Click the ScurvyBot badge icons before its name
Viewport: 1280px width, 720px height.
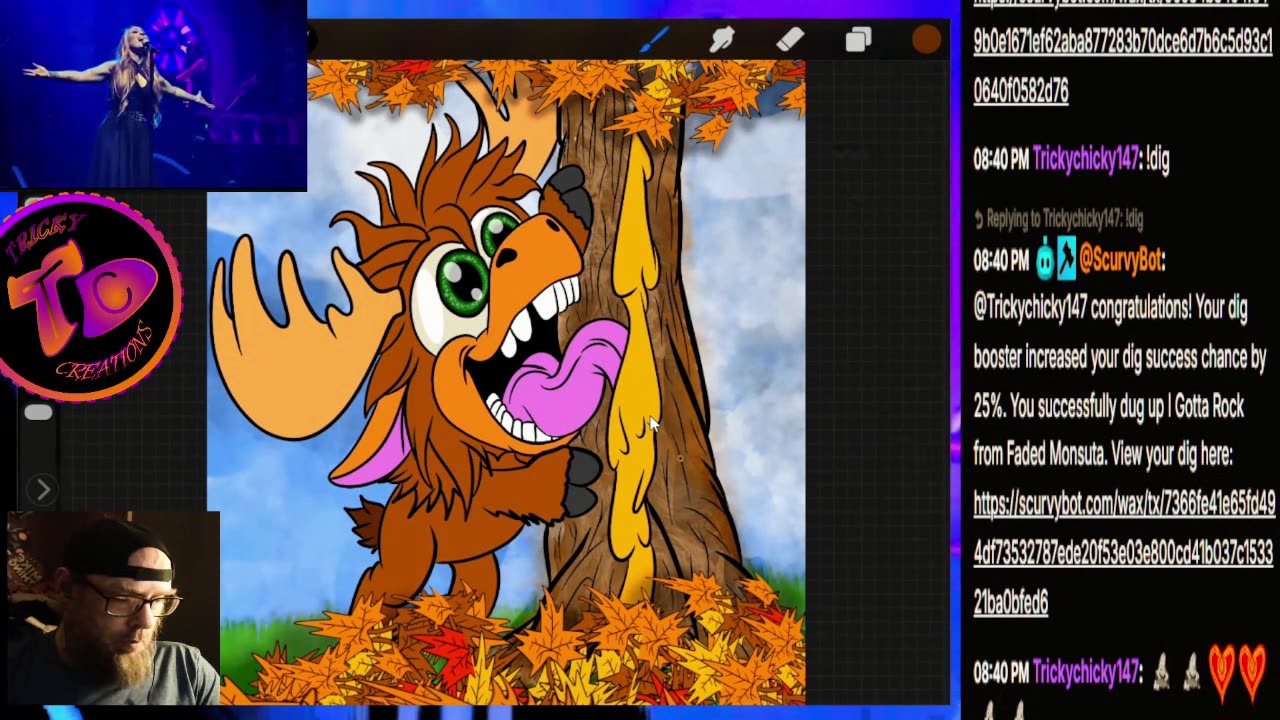pyautogui.click(x=1055, y=261)
